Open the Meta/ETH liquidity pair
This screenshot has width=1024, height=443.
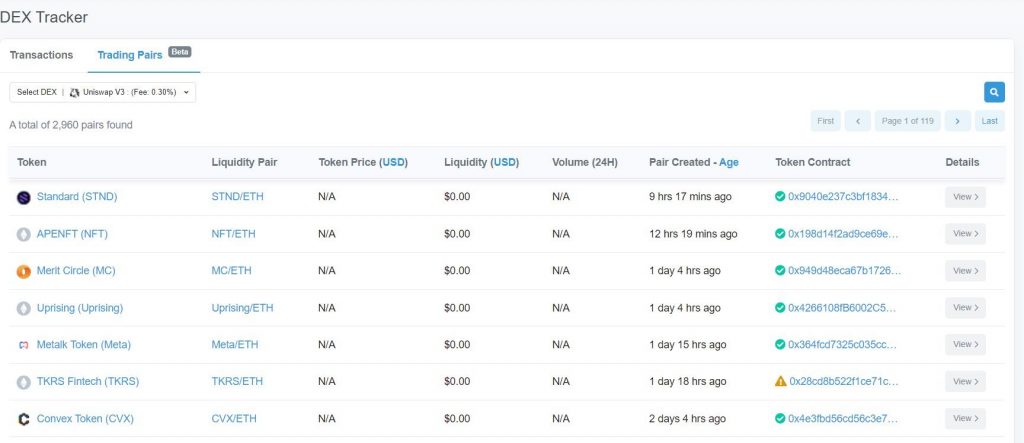pyautogui.click(x=234, y=344)
